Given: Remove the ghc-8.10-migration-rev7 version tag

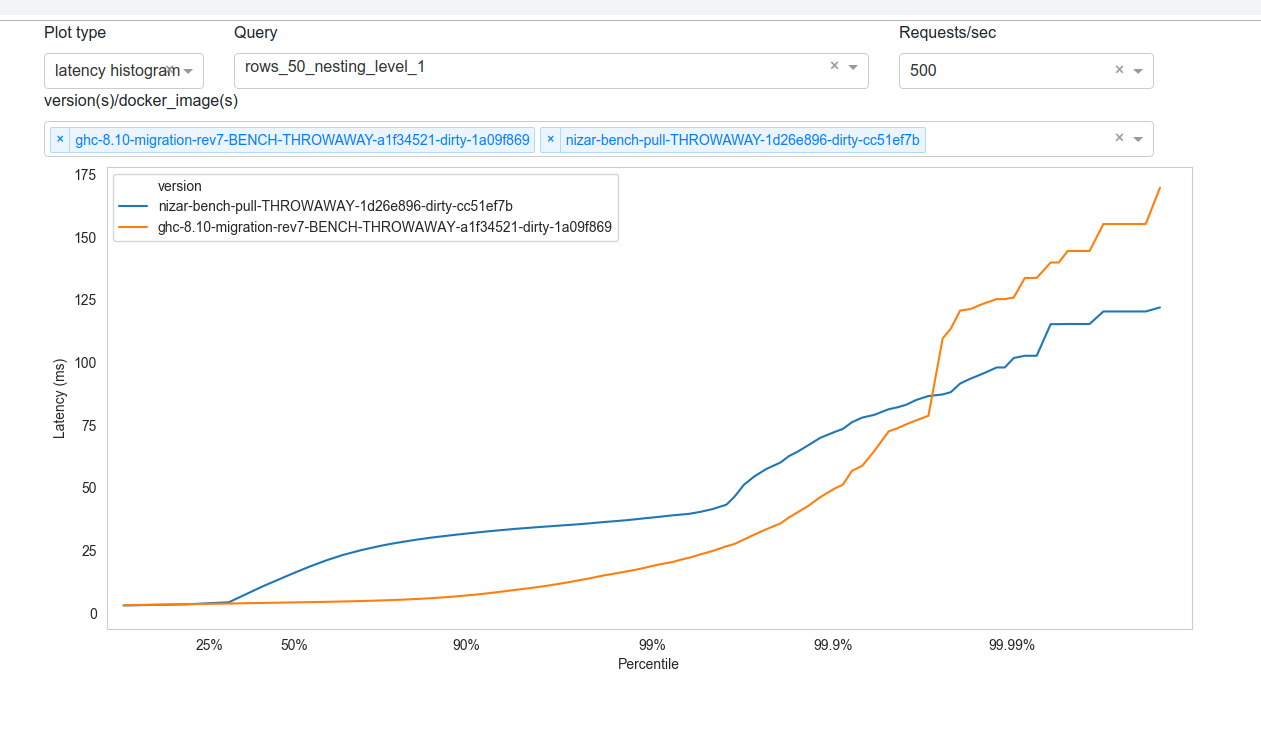Looking at the screenshot, I should [60, 140].
